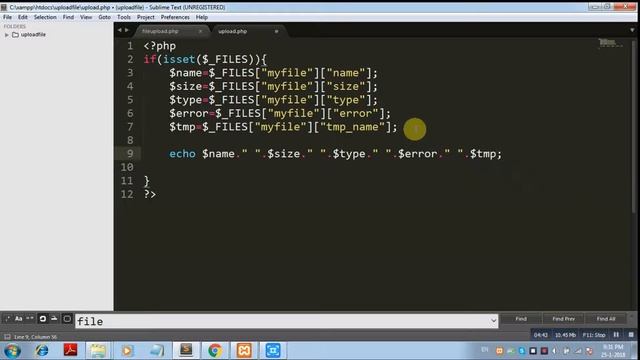Click the blue screen recorder taskbar icon
The height and width of the screenshot is (360, 640).
point(273,351)
